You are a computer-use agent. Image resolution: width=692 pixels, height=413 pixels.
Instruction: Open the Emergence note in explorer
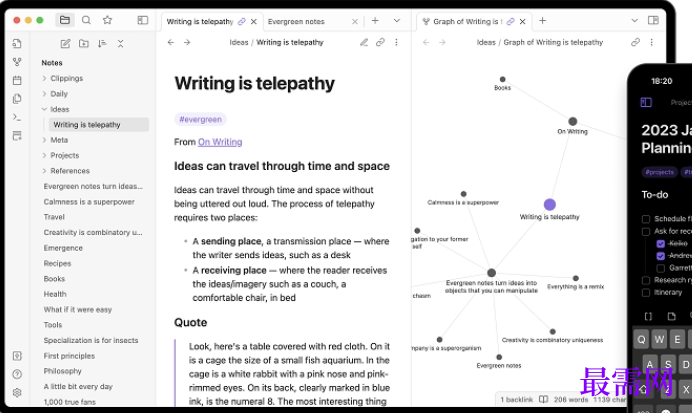pos(63,248)
